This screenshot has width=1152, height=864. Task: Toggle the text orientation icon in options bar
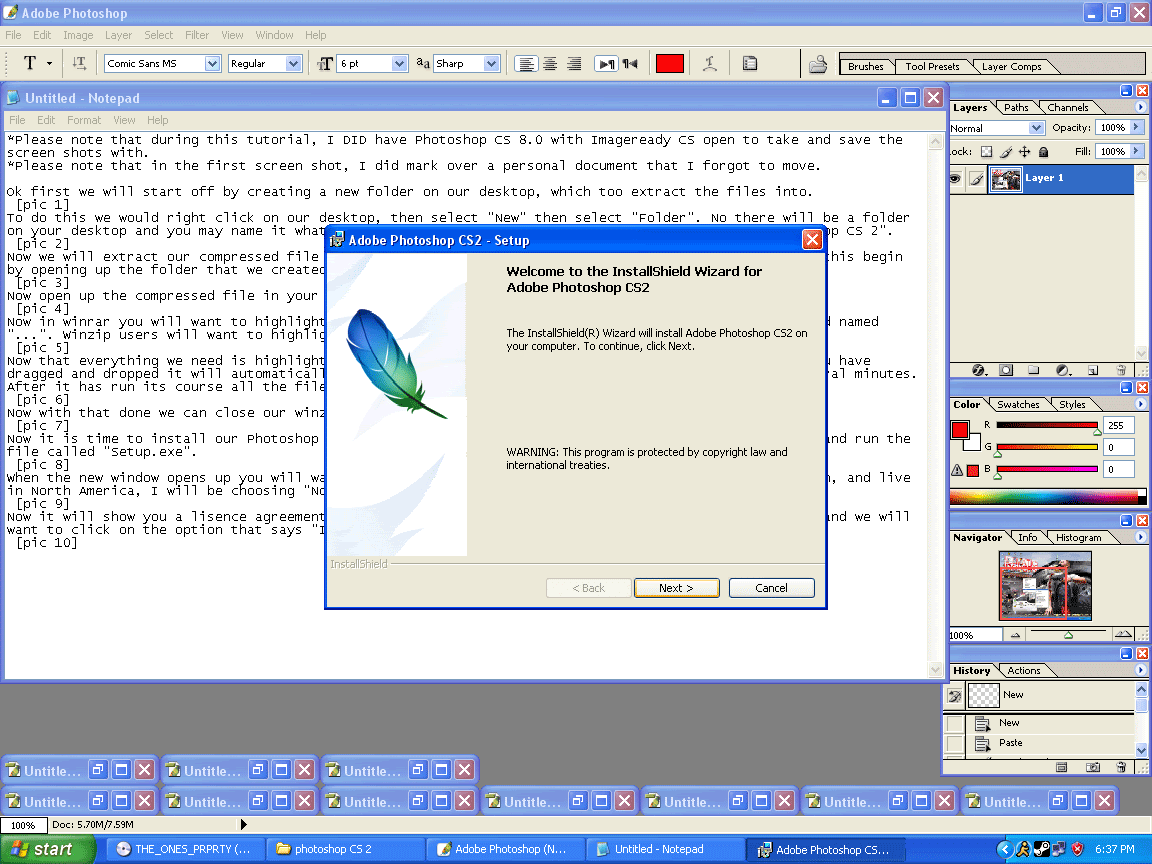[79, 64]
